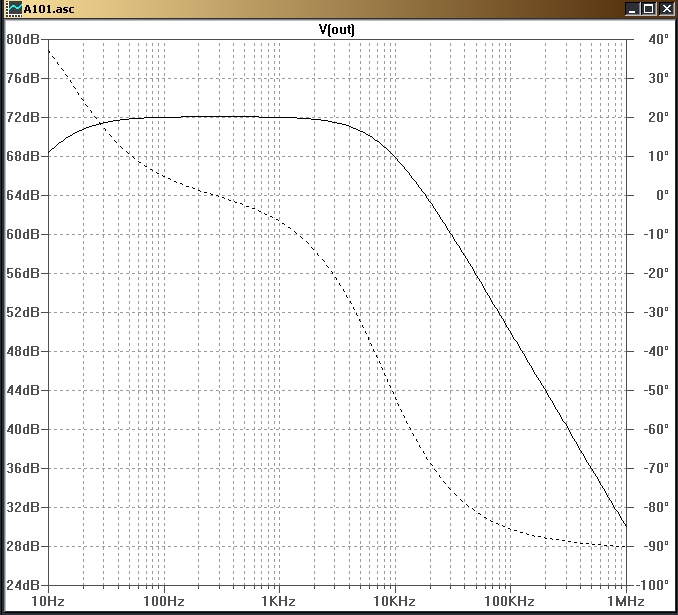Screen dimensions: 678x615
Task: Click the 48dB left axis label
Action: point(22,351)
